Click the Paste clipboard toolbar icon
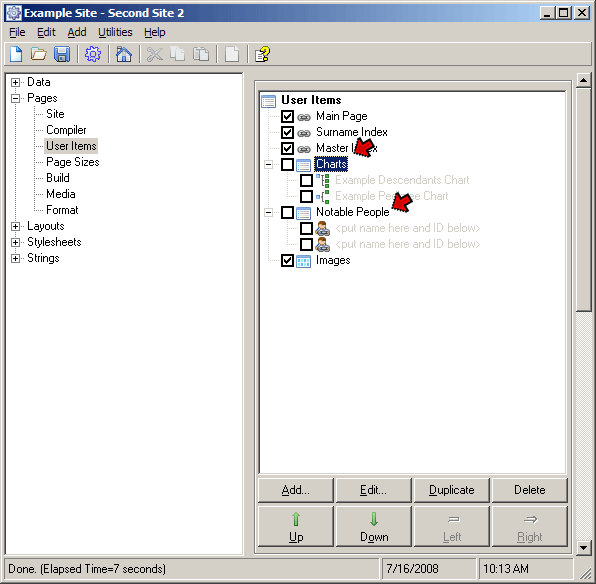The image size is (596, 584). [201, 54]
